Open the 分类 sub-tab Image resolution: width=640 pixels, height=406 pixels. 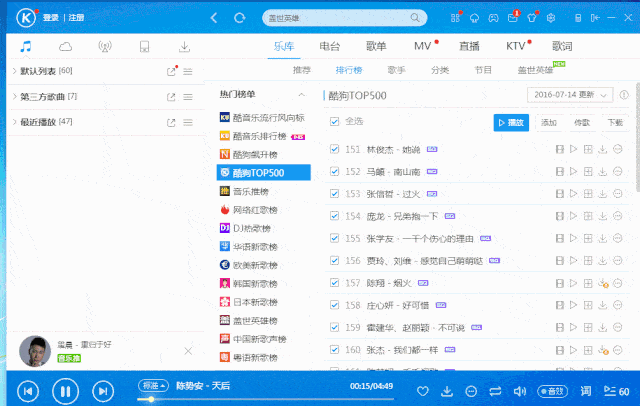pos(440,70)
